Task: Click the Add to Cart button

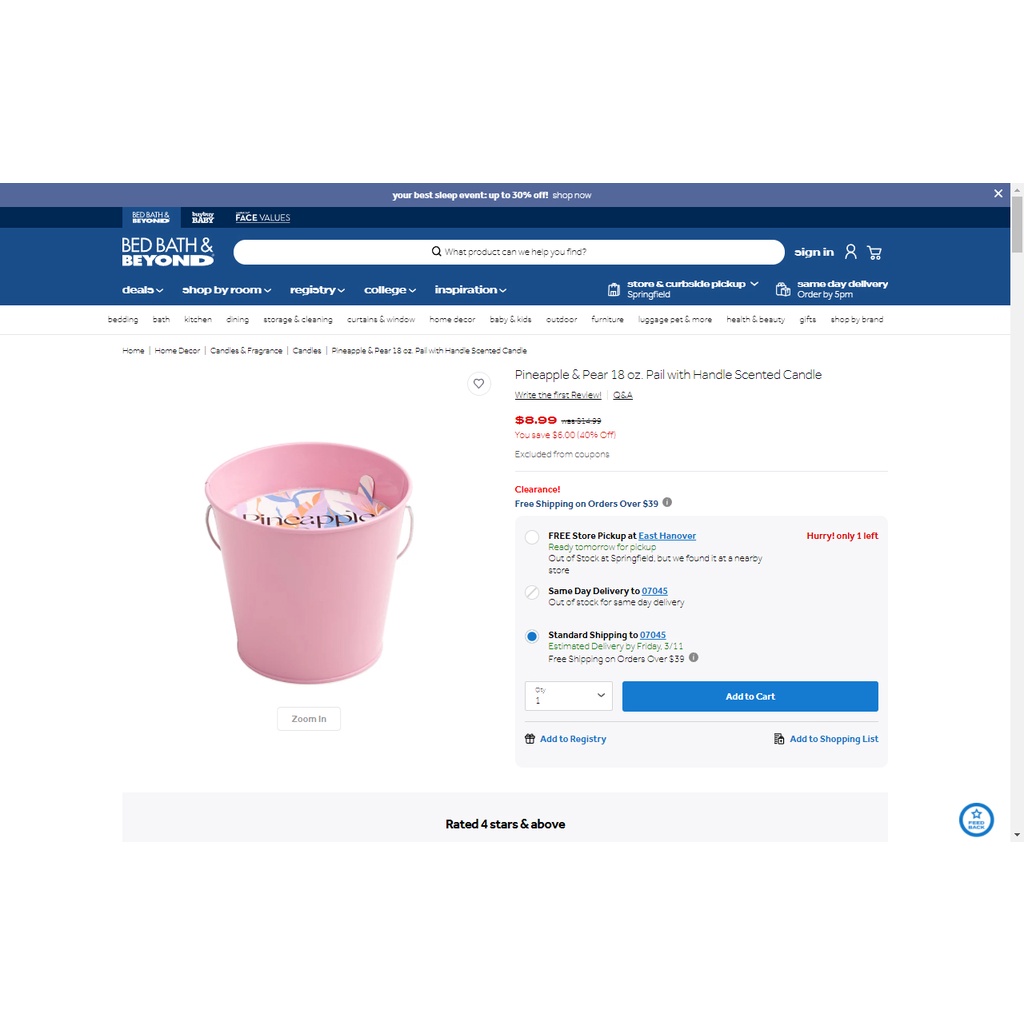Action: (750, 696)
